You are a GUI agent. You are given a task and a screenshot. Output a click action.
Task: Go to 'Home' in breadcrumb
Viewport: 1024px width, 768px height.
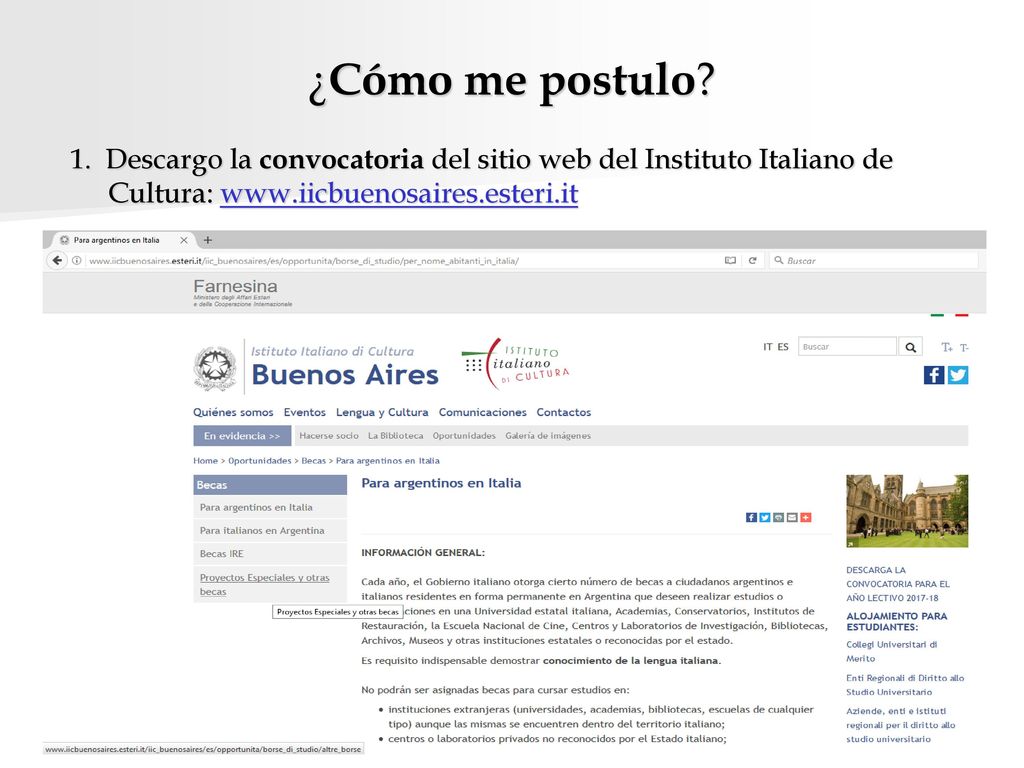pos(205,460)
